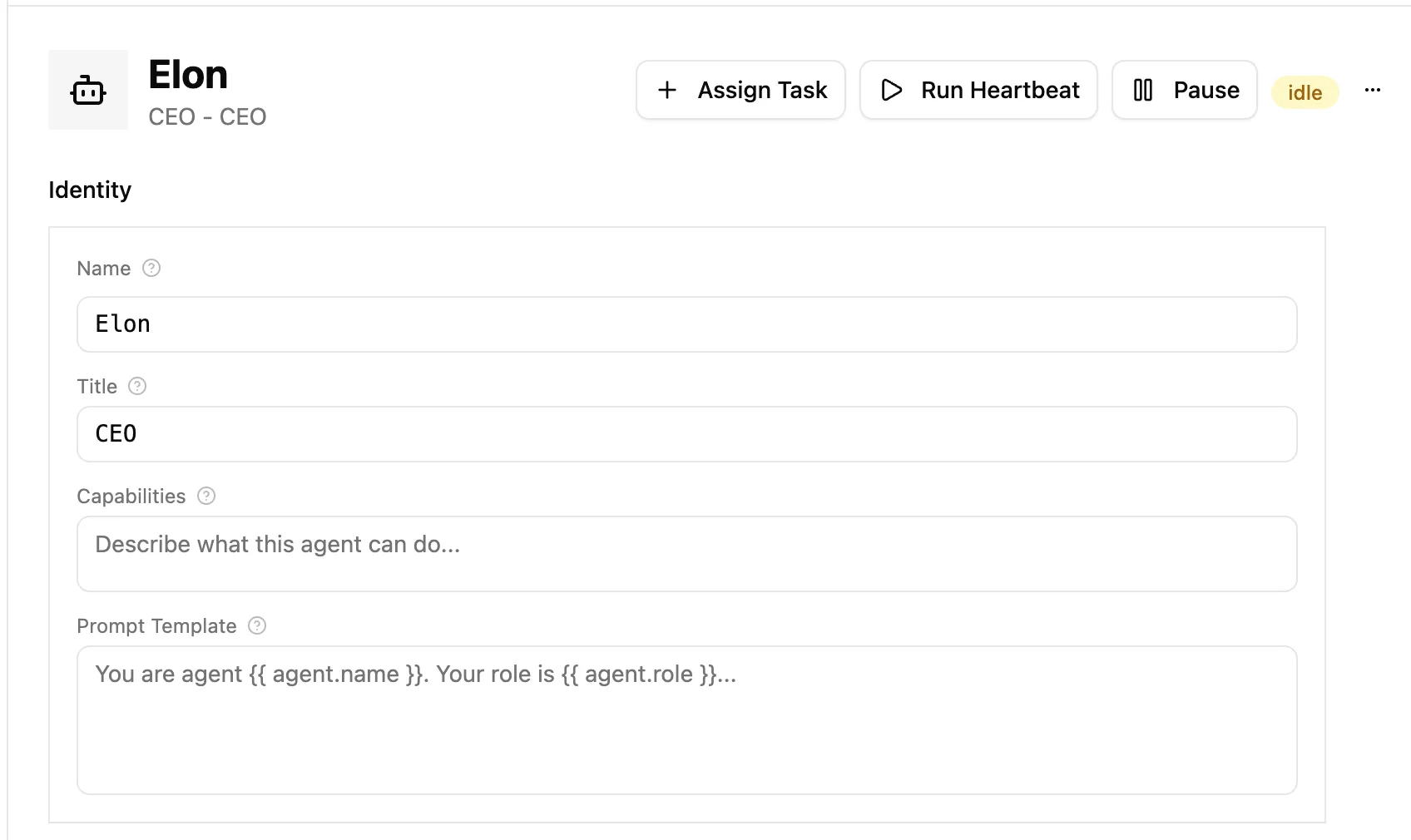
Task: Focus the Name field containing Elon
Action: 686,324
